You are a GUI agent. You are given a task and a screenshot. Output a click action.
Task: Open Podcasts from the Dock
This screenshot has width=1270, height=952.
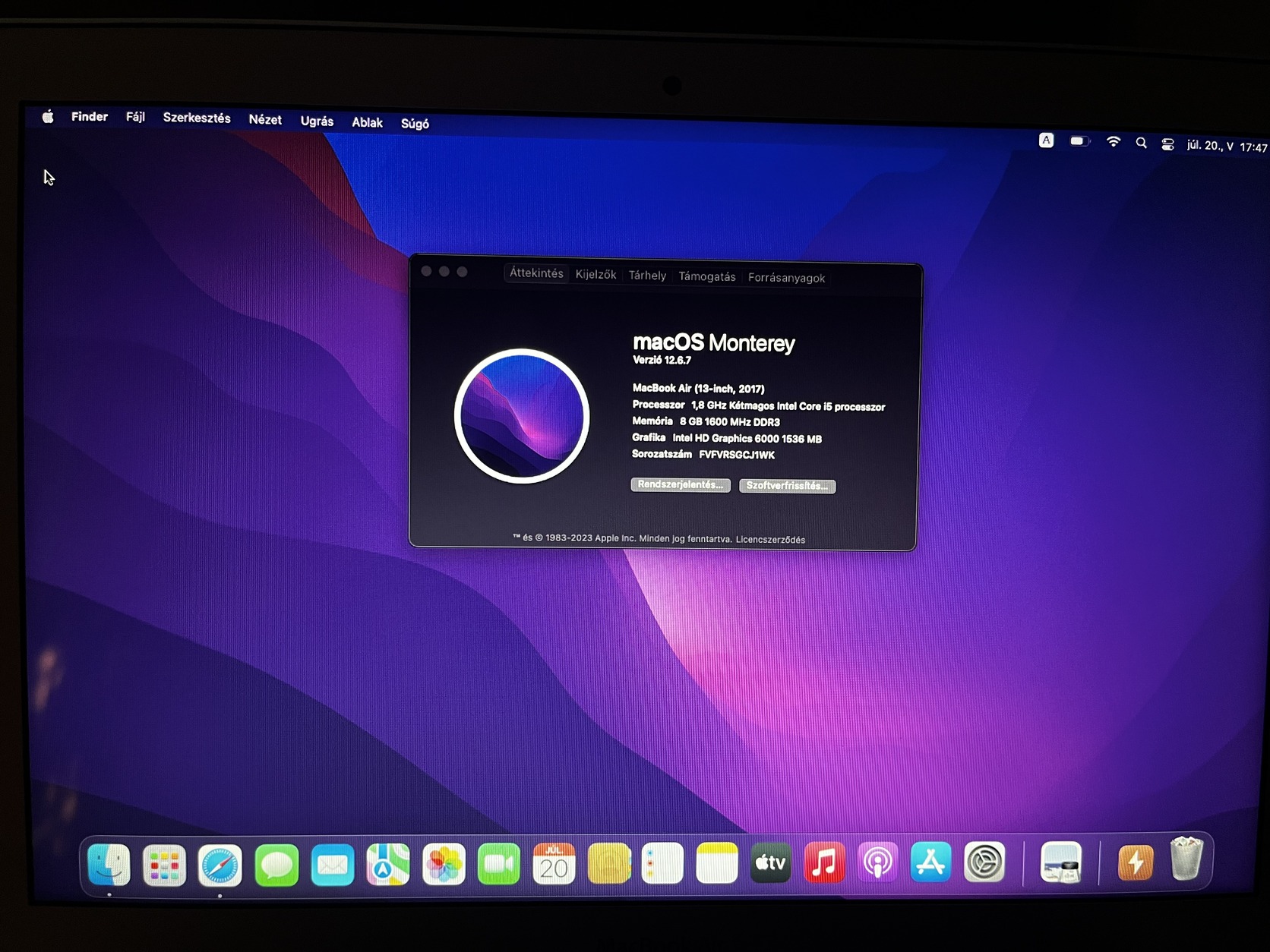877,862
